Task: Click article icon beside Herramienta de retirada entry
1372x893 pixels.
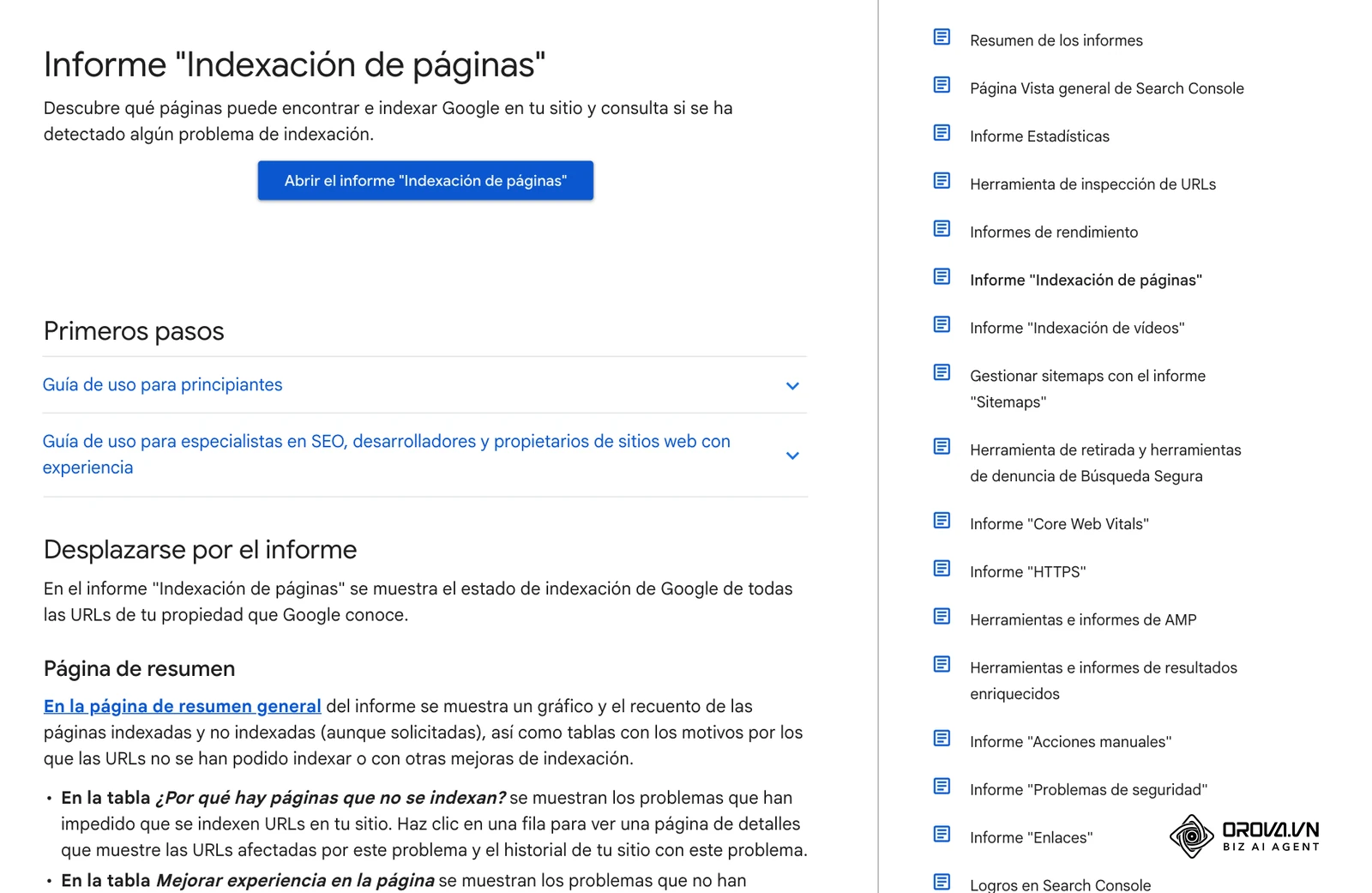Action: (942, 447)
